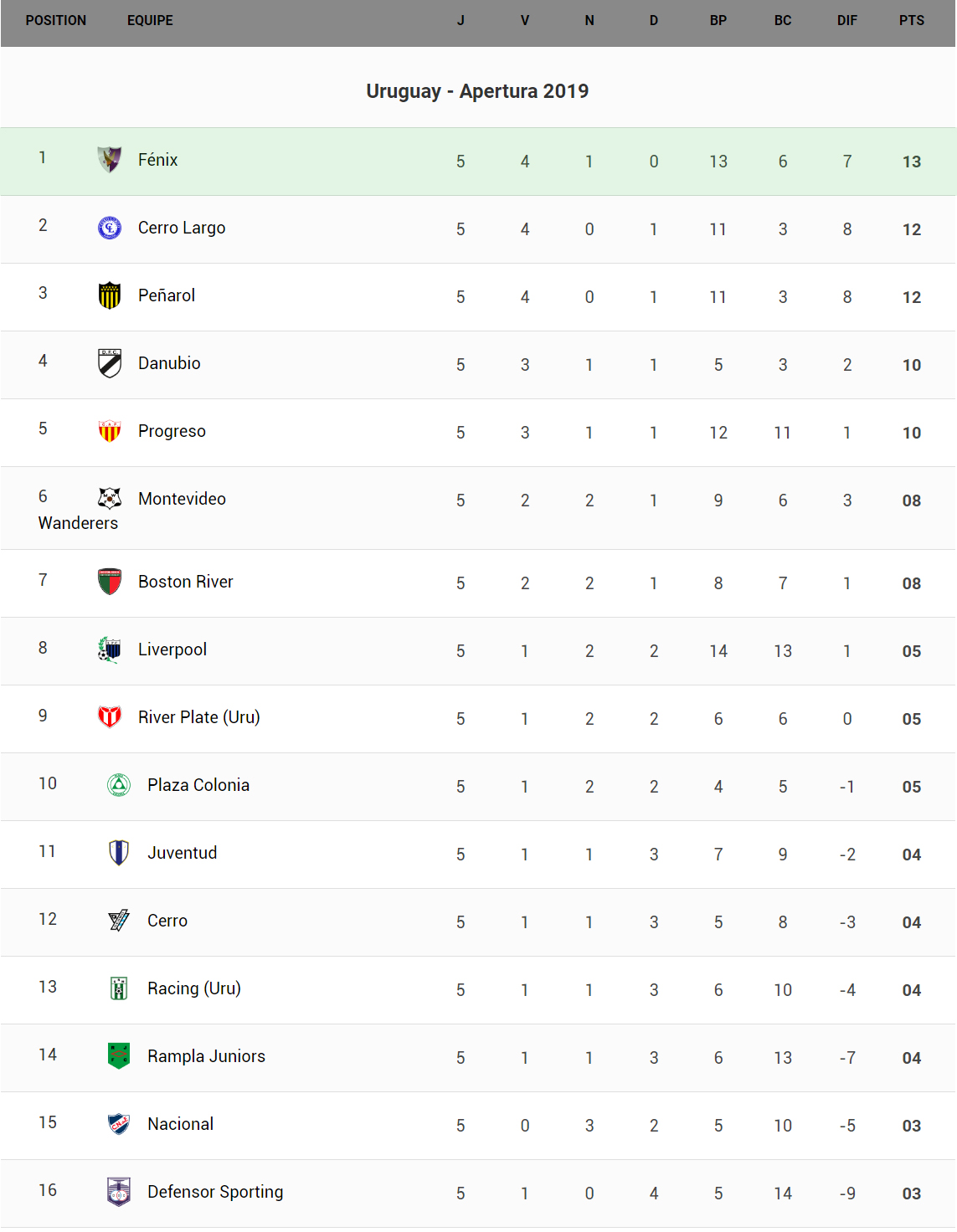Click the Racing (Uru) team name
Image resolution: width=957 pixels, height=1232 pixels.
(194, 988)
